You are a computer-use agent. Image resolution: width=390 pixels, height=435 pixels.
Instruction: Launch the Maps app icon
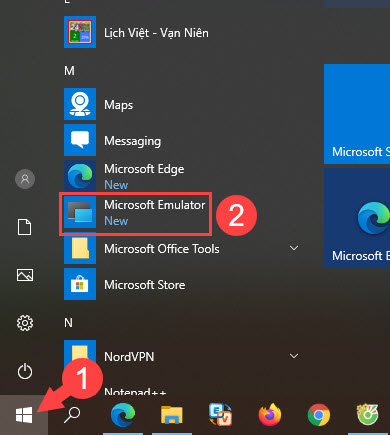pos(80,104)
